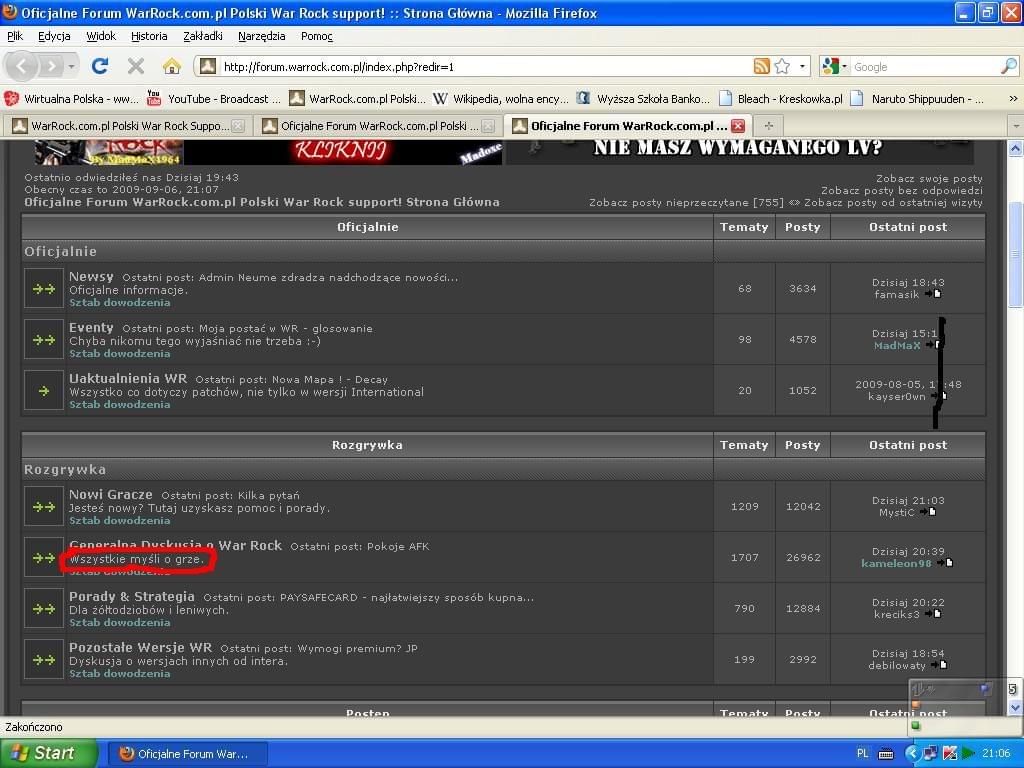Image resolution: width=1024 pixels, height=768 pixels.
Task: Open the Plik menu
Action: click(15, 37)
